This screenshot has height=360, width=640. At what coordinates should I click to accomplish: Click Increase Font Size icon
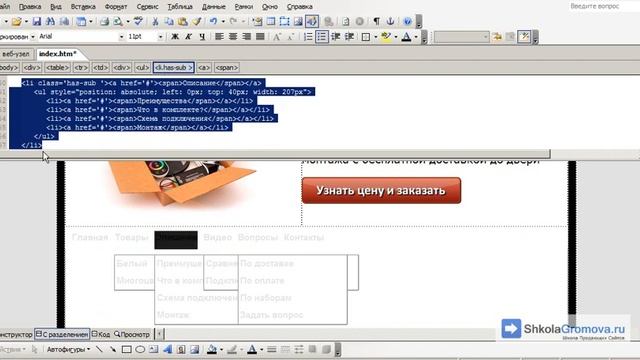point(277,37)
